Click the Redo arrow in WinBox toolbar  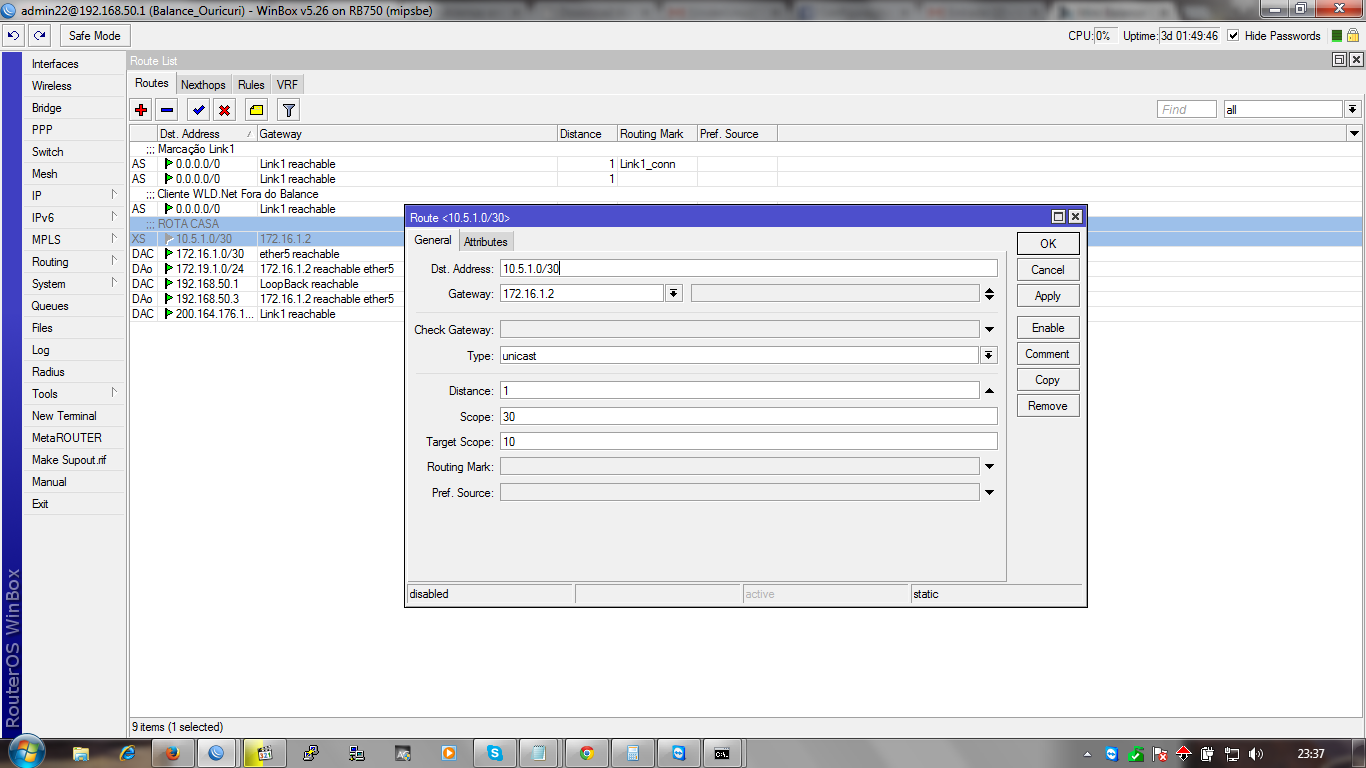click(x=39, y=36)
